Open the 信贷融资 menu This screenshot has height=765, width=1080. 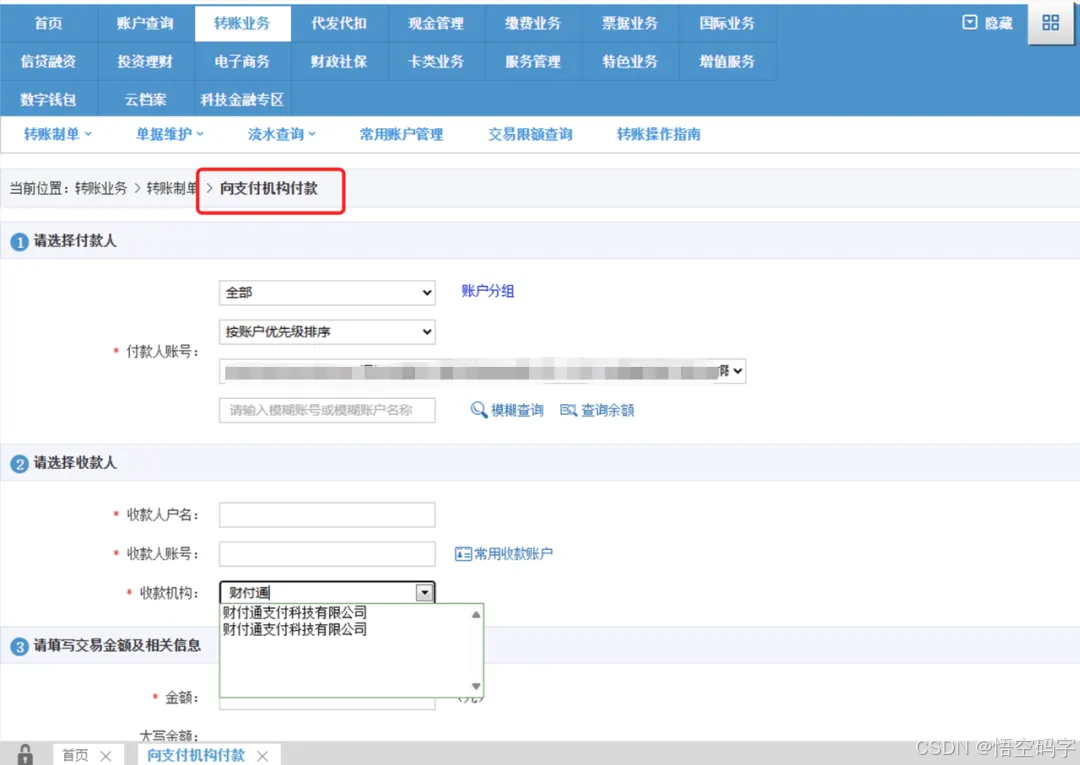click(x=48, y=61)
